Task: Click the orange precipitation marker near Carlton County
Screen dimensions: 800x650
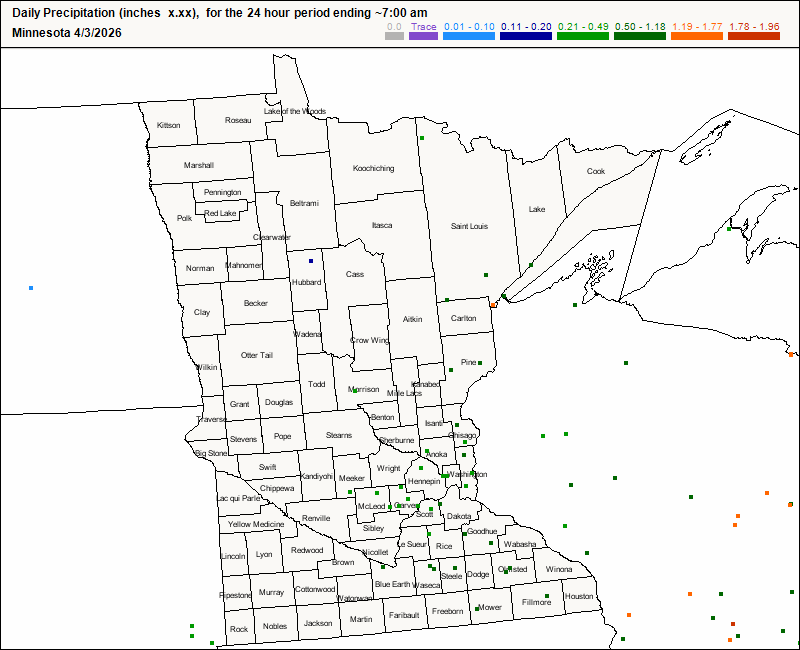Action: tap(494, 305)
